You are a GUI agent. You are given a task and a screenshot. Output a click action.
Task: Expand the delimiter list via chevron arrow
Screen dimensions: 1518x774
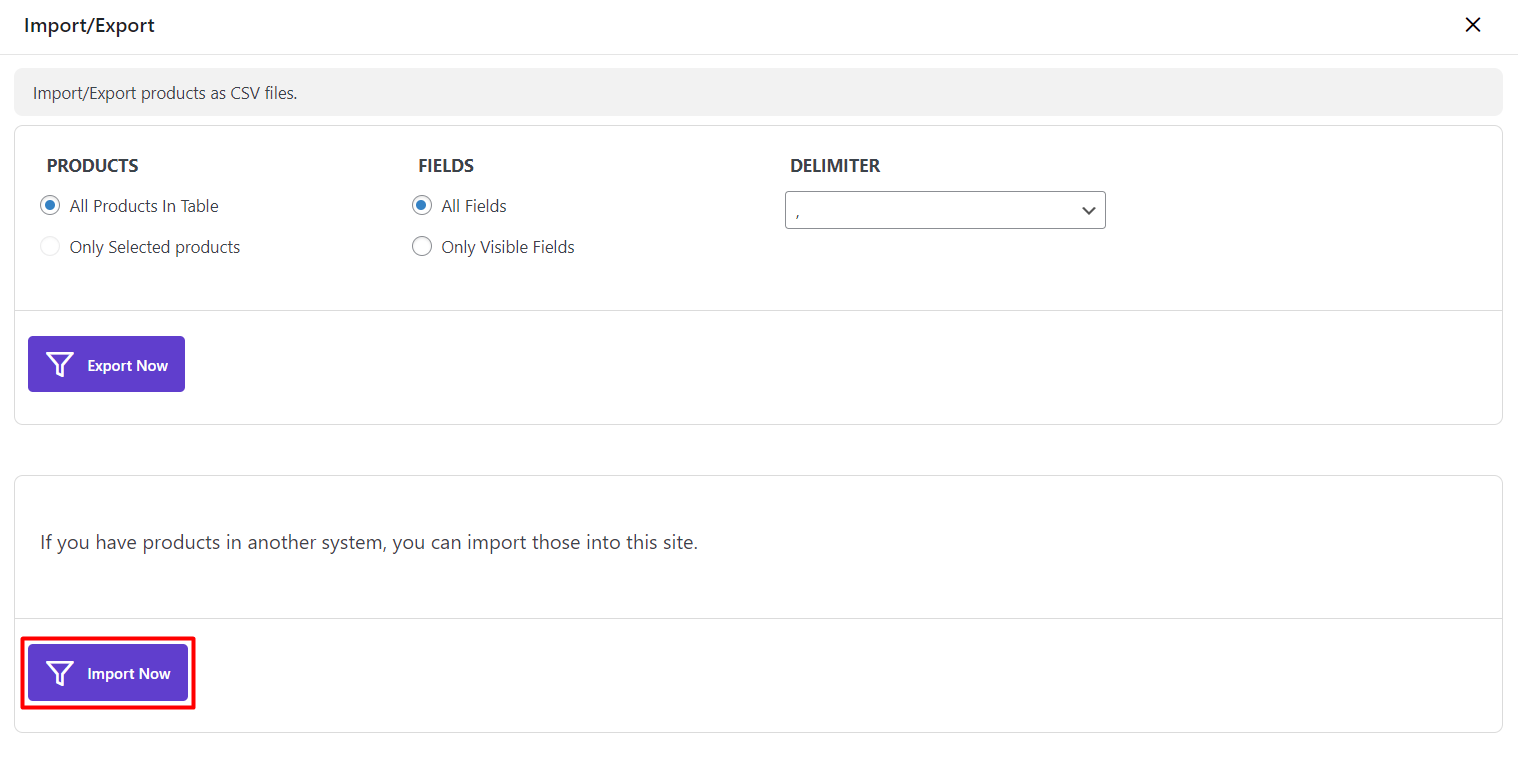1088,211
